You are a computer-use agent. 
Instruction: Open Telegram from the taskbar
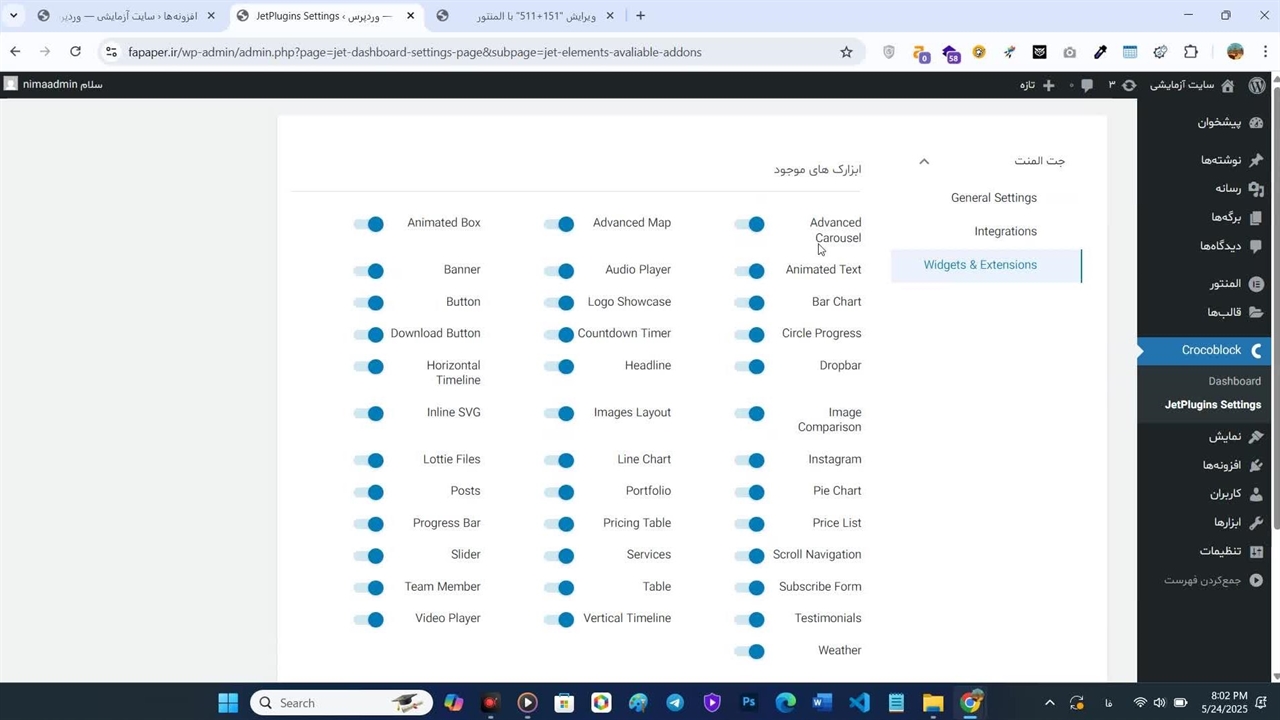675,703
